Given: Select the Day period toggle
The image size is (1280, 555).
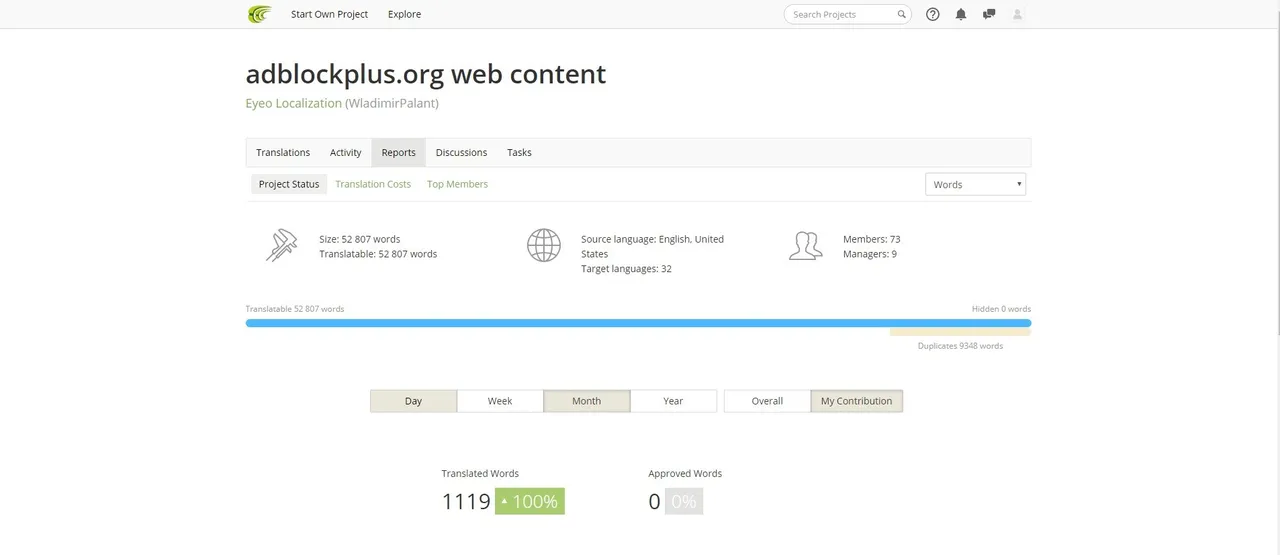Looking at the screenshot, I should pyautogui.click(x=413, y=401).
